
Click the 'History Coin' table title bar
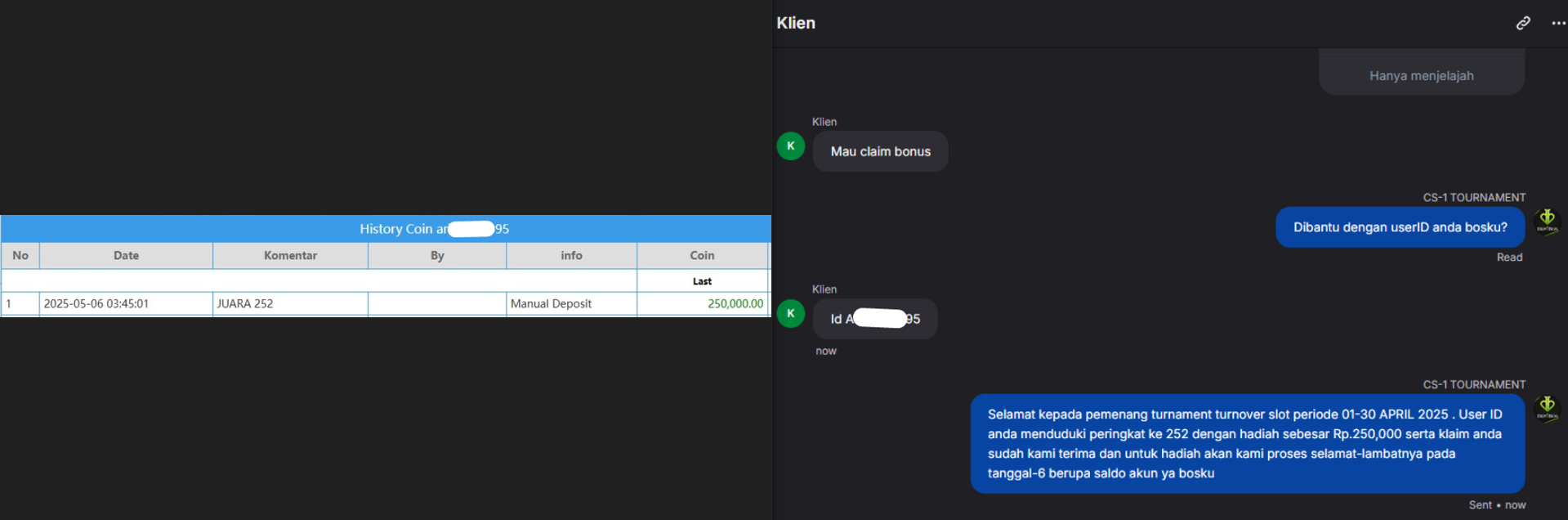click(x=386, y=229)
